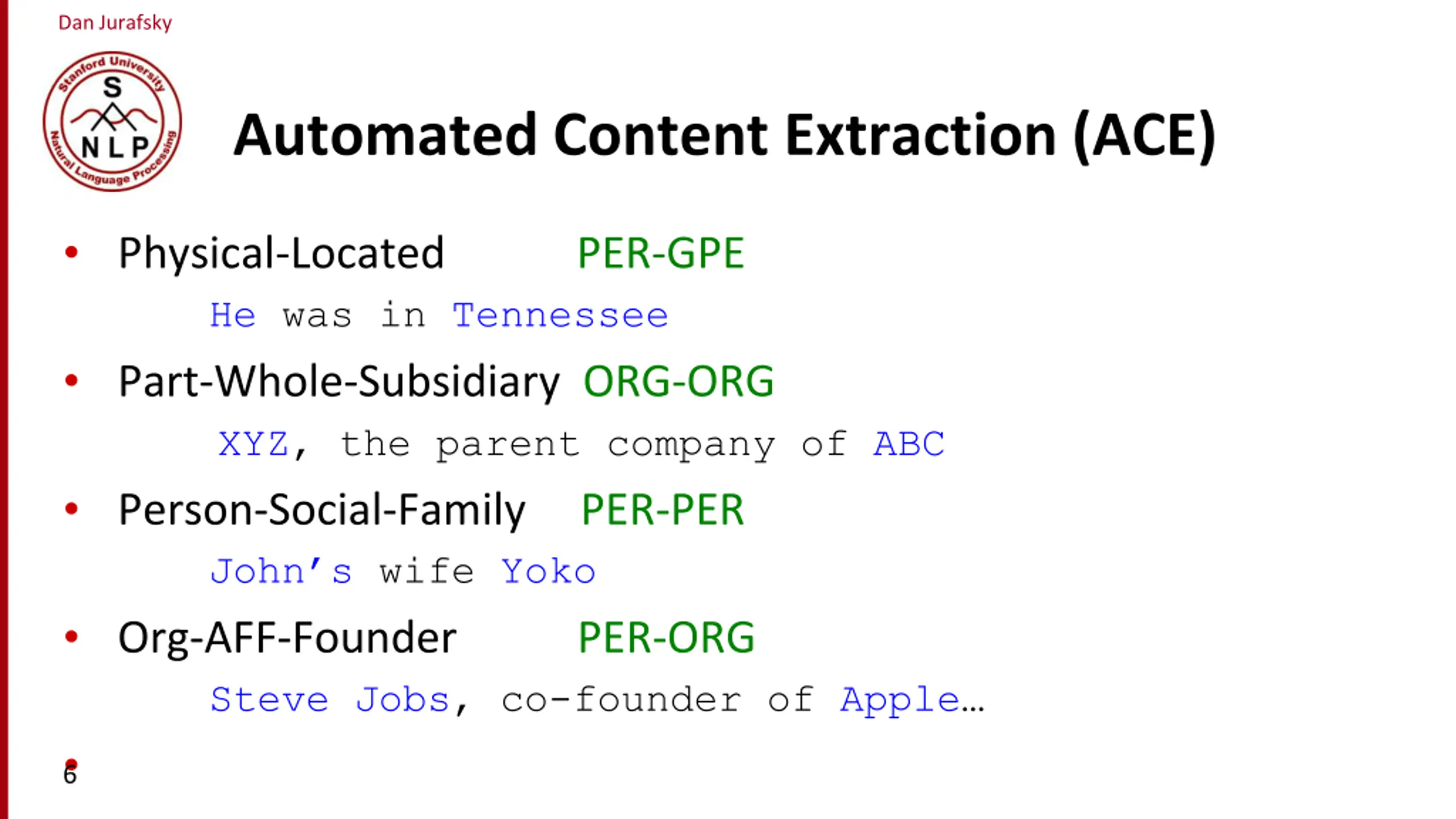Click the green ORG-ORG tag
Image resolution: width=1456 pixels, height=819 pixels.
679,381
